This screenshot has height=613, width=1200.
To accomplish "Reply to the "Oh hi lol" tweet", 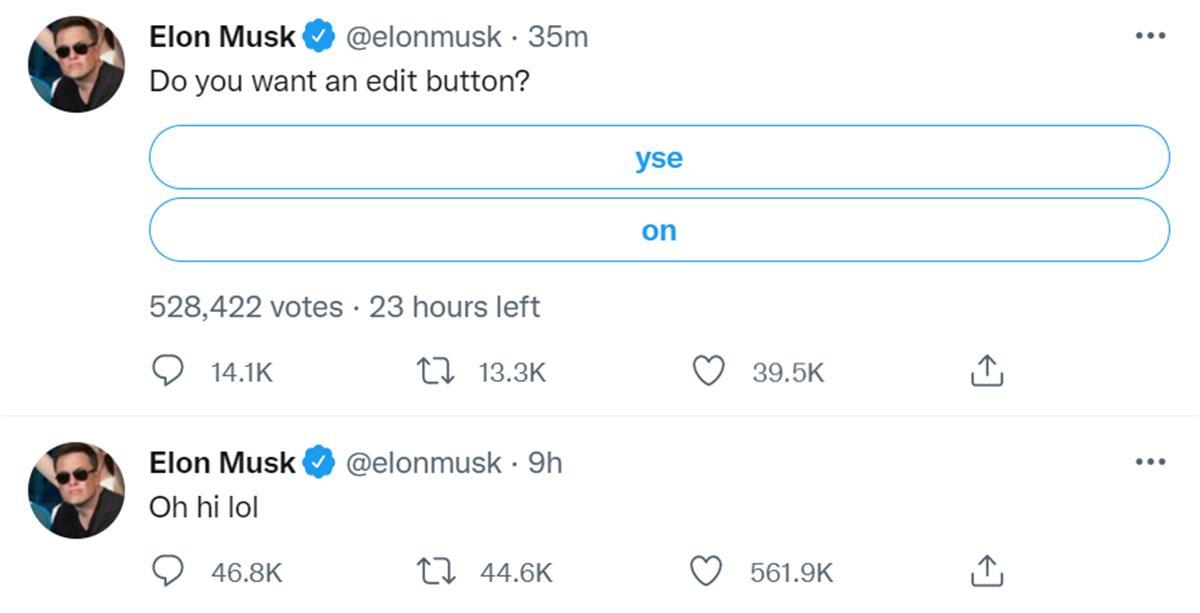I will click(168, 572).
